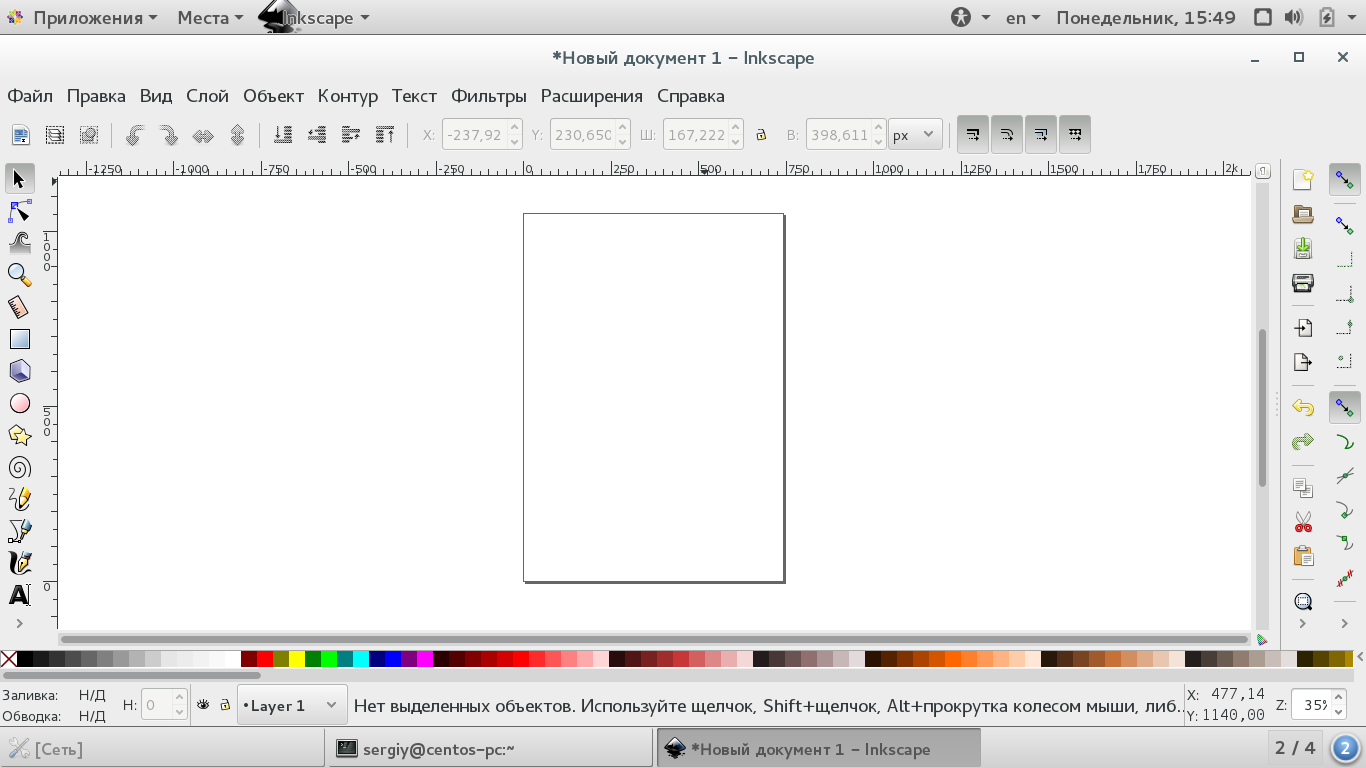Screen dimensions: 1366x768
Task: Select the Text tool
Action: pyautogui.click(x=18, y=595)
